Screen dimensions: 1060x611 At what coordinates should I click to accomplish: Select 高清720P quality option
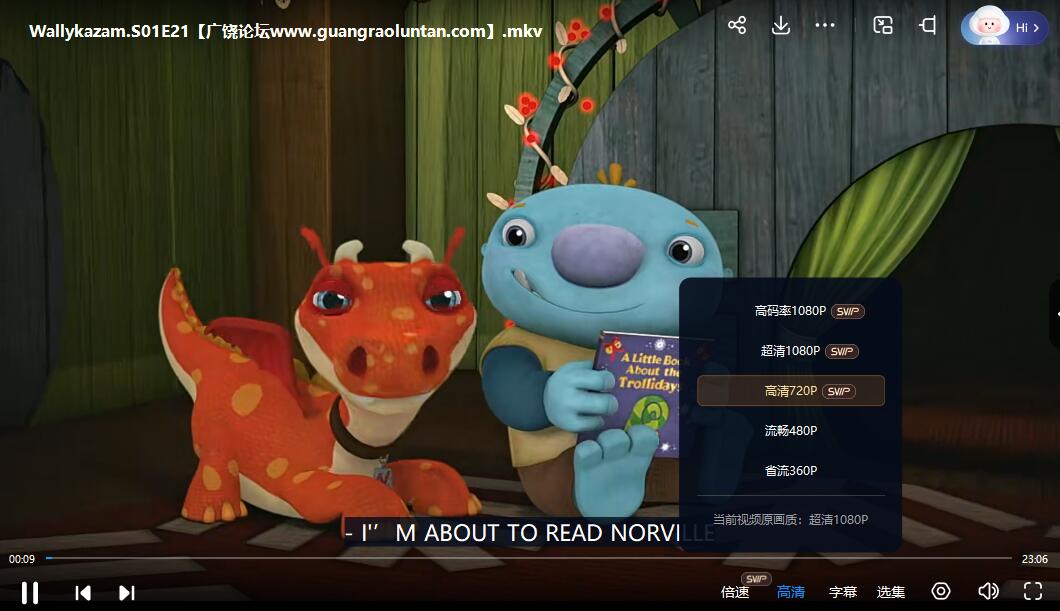[791, 391]
